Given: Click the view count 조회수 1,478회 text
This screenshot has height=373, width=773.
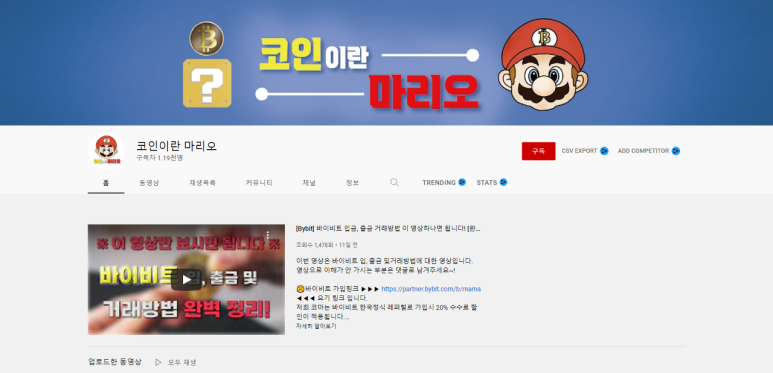Looking at the screenshot, I should pyautogui.click(x=315, y=245).
